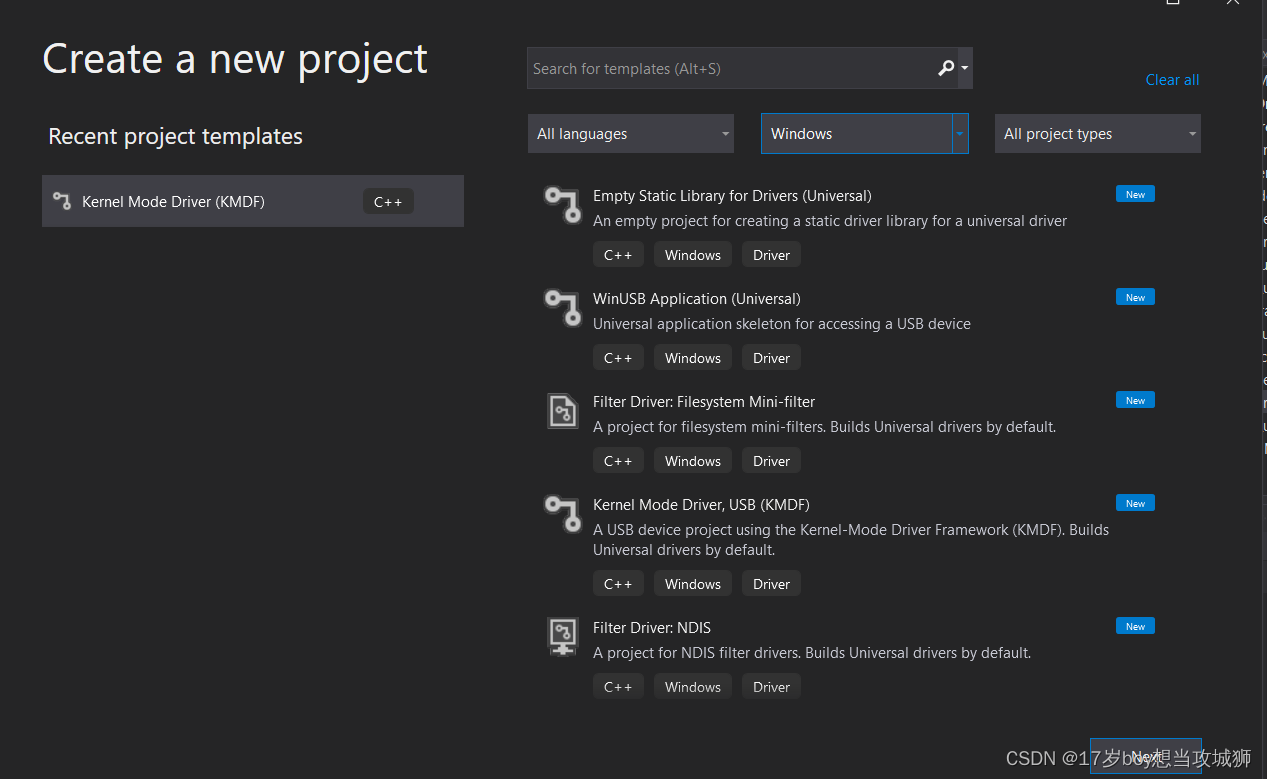
Task: Click the WinUSB Application (Universal) template icon
Action: 562,308
